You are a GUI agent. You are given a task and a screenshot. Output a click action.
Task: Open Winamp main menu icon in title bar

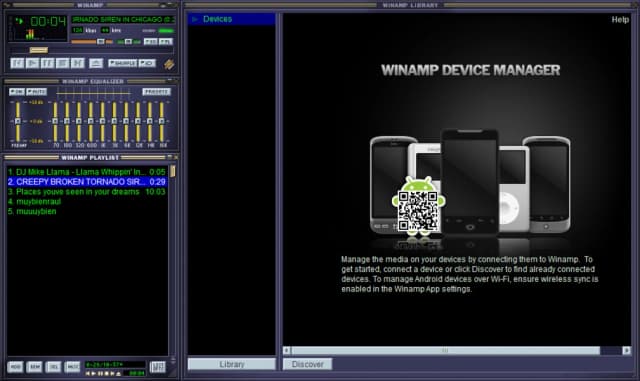point(7,5)
